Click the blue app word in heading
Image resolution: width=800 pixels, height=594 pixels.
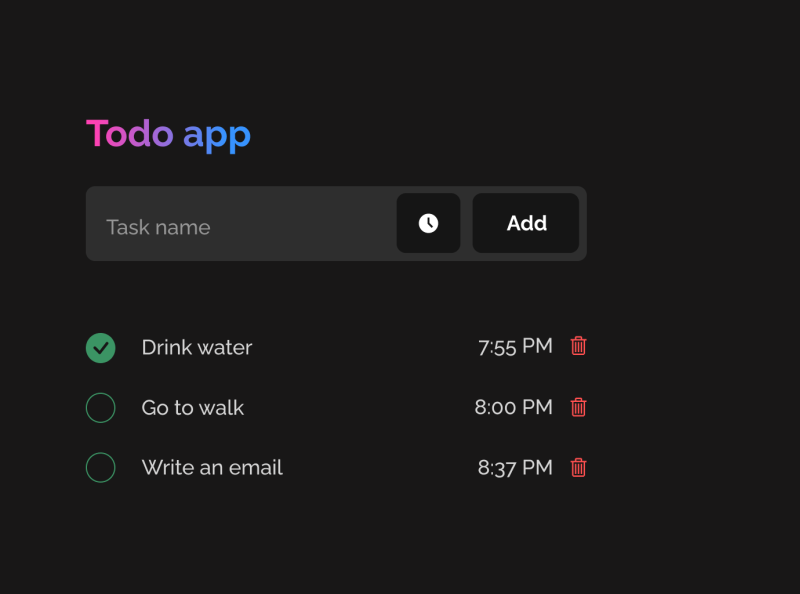217,136
